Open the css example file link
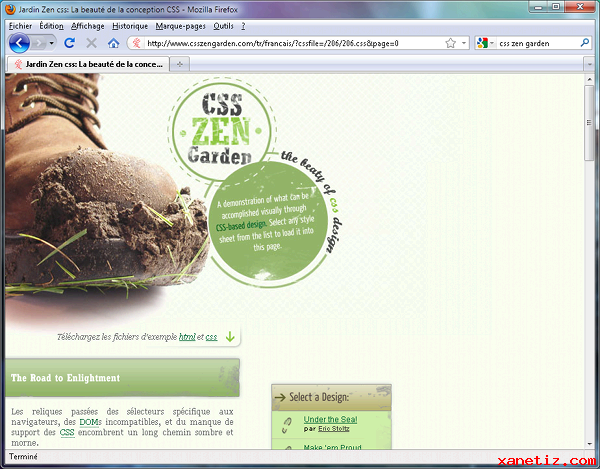 click(212, 337)
